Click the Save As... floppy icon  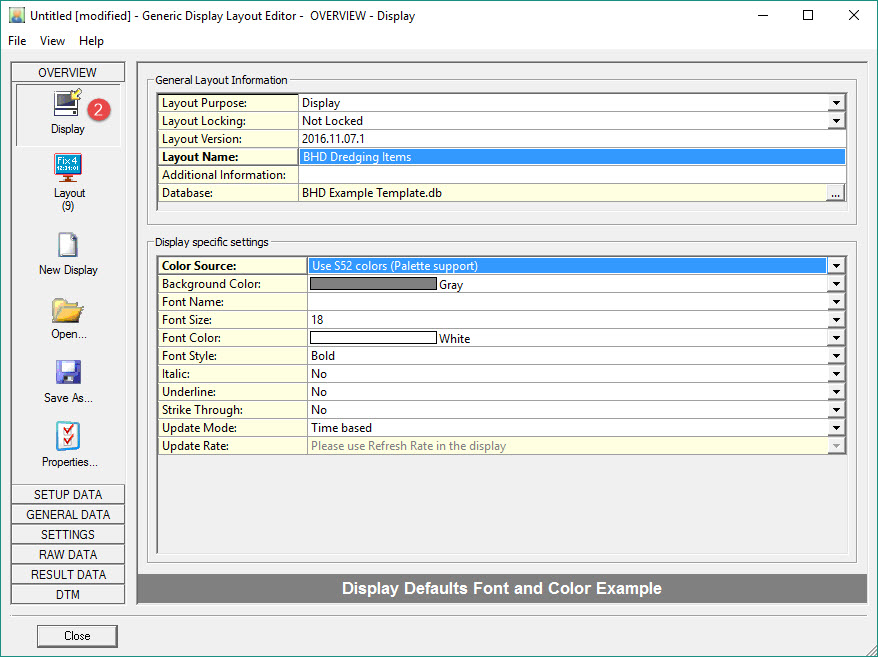tap(68, 373)
